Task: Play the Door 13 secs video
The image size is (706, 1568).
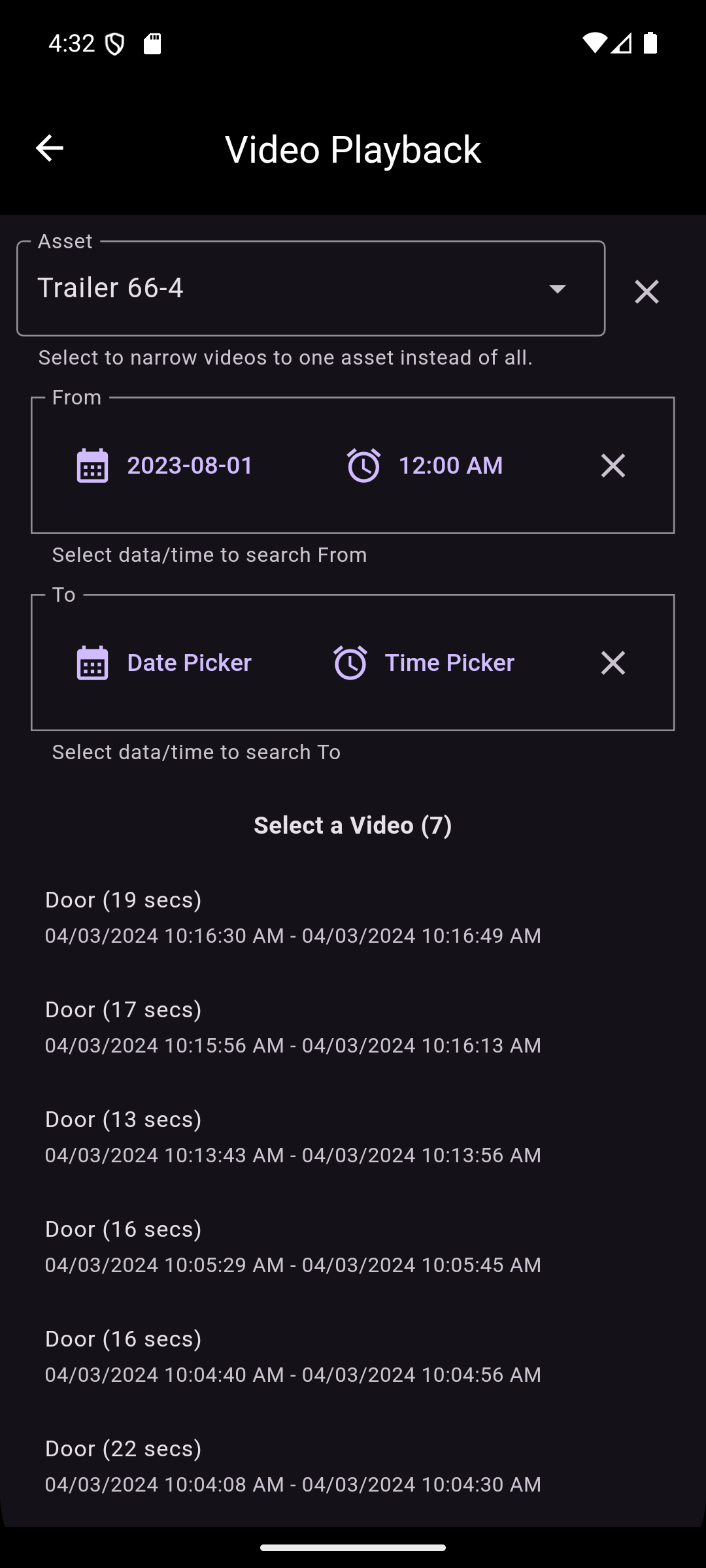Action: pos(293,1137)
